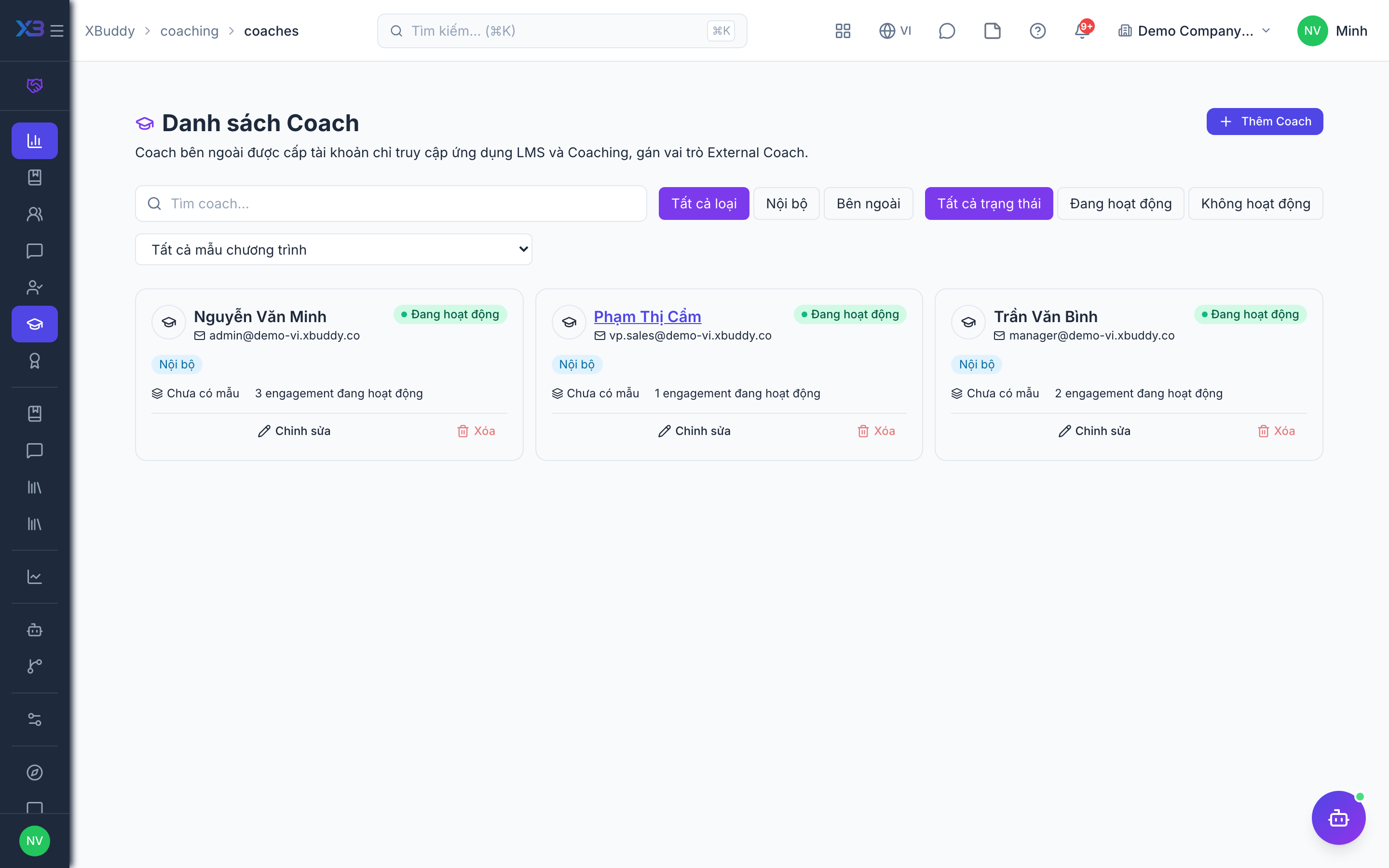Image resolution: width=1389 pixels, height=868 pixels.
Task: Open the apps grid icon
Action: coord(843,30)
